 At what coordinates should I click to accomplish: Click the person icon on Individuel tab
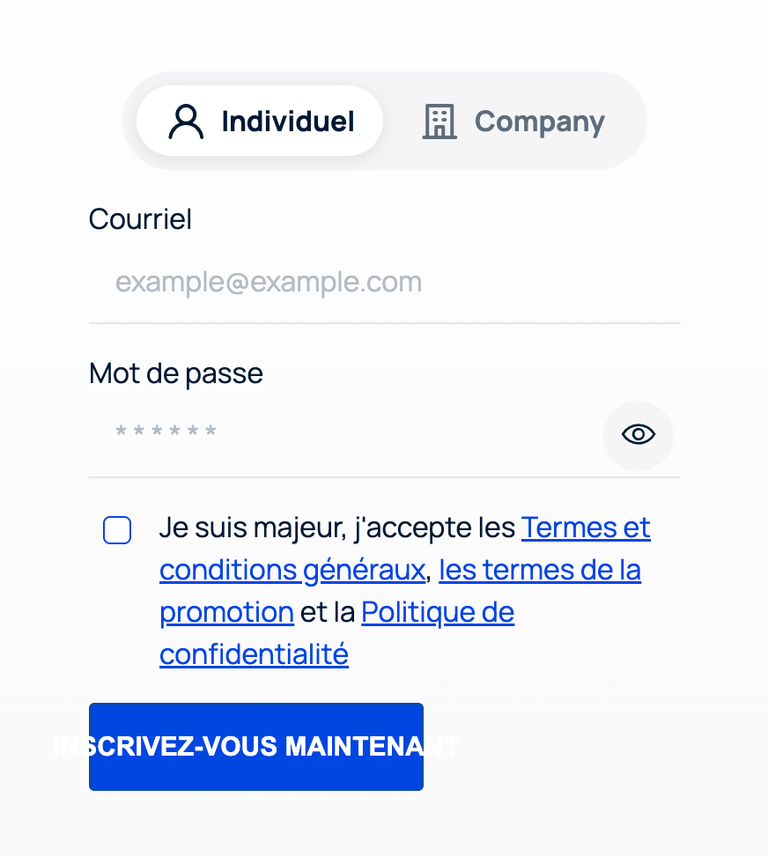[186, 121]
